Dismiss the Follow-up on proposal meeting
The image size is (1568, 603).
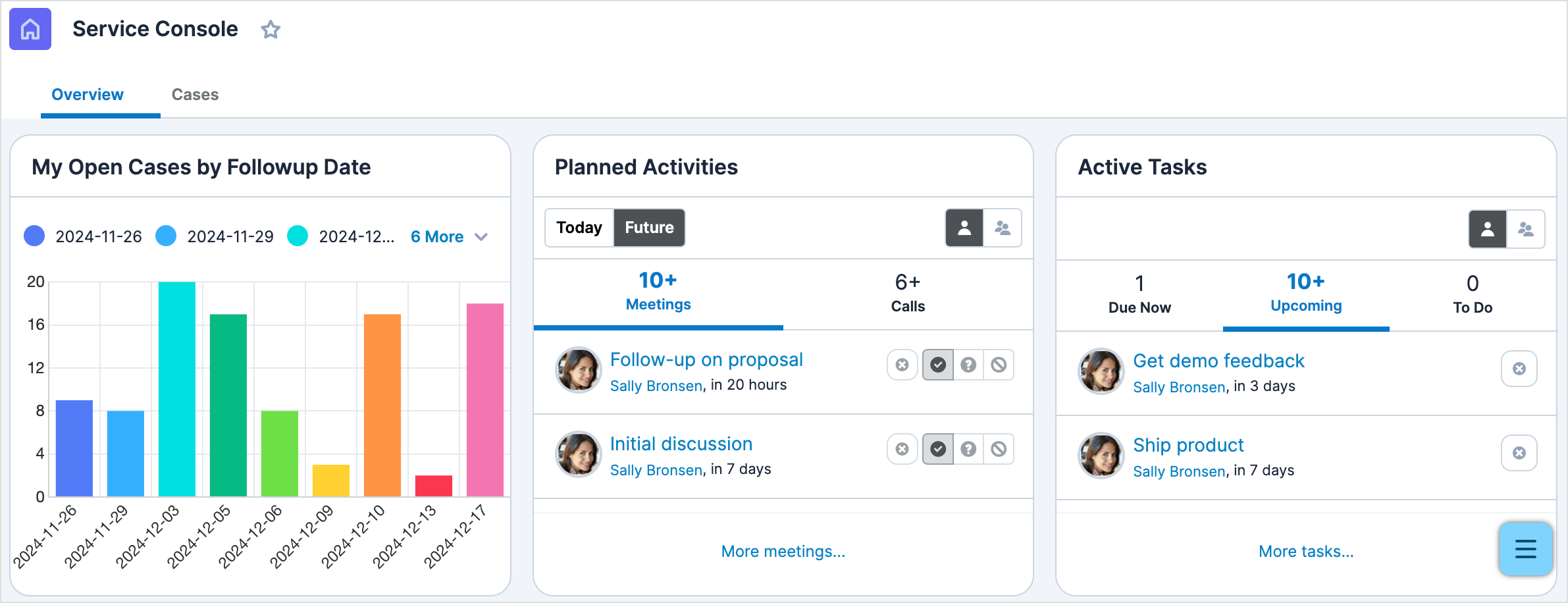pyautogui.click(x=902, y=365)
